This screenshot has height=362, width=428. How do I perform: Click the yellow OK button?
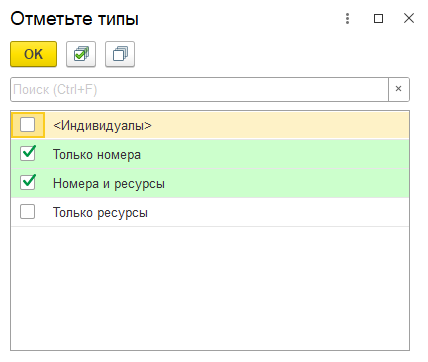pos(33,54)
